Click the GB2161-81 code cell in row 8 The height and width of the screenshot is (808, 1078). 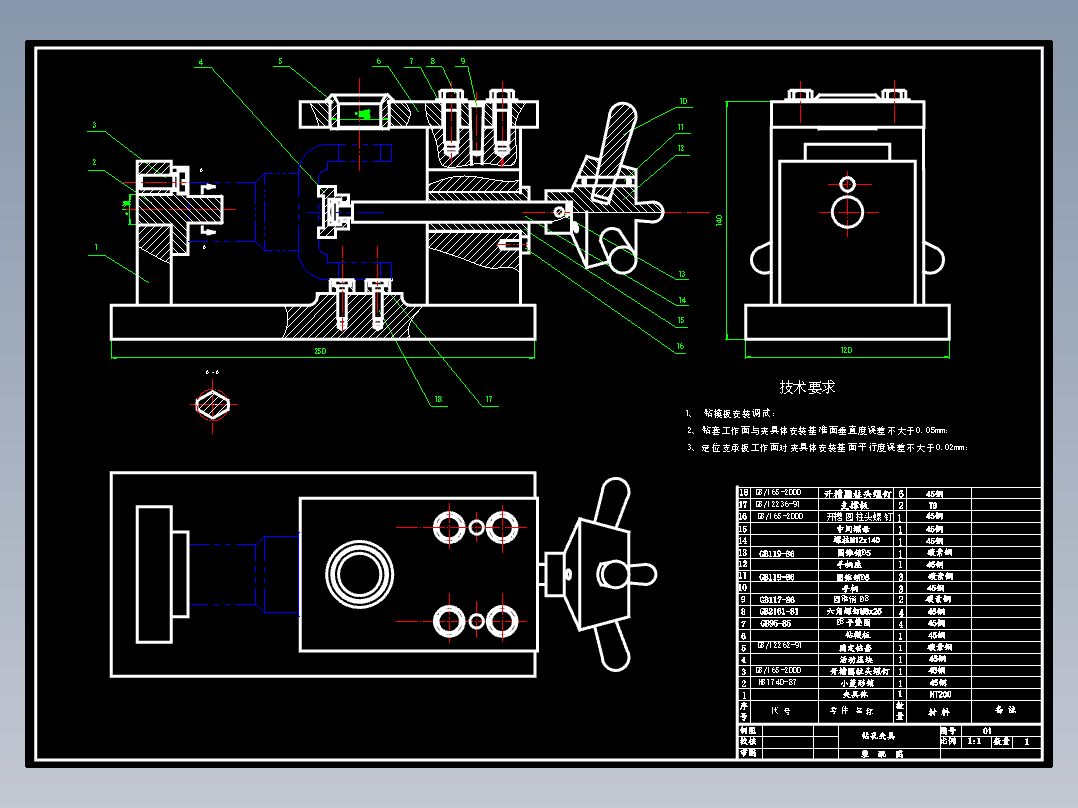pyautogui.click(x=784, y=611)
